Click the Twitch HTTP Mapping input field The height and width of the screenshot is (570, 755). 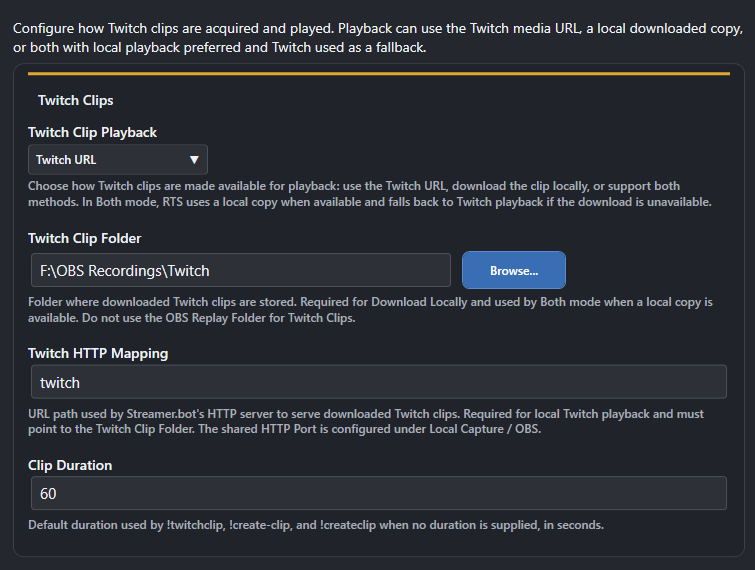tap(378, 382)
